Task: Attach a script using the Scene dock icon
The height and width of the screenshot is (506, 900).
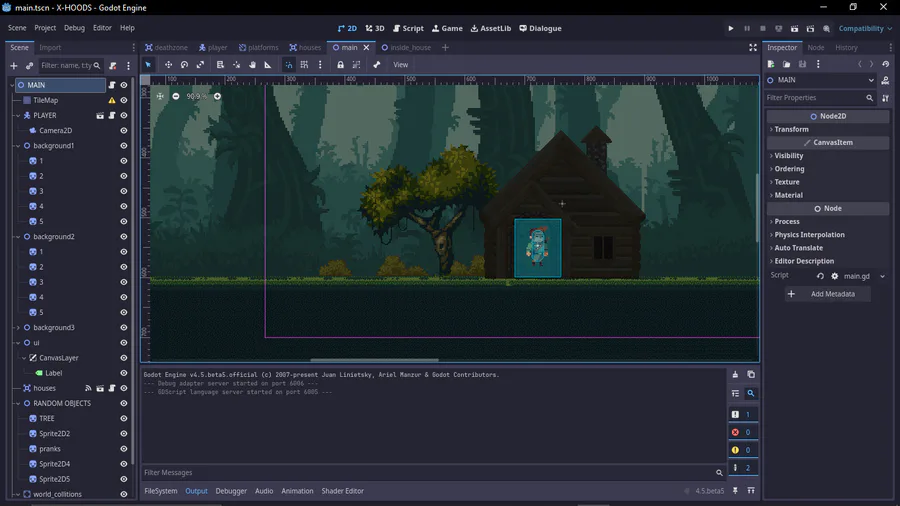Action: tap(112, 66)
